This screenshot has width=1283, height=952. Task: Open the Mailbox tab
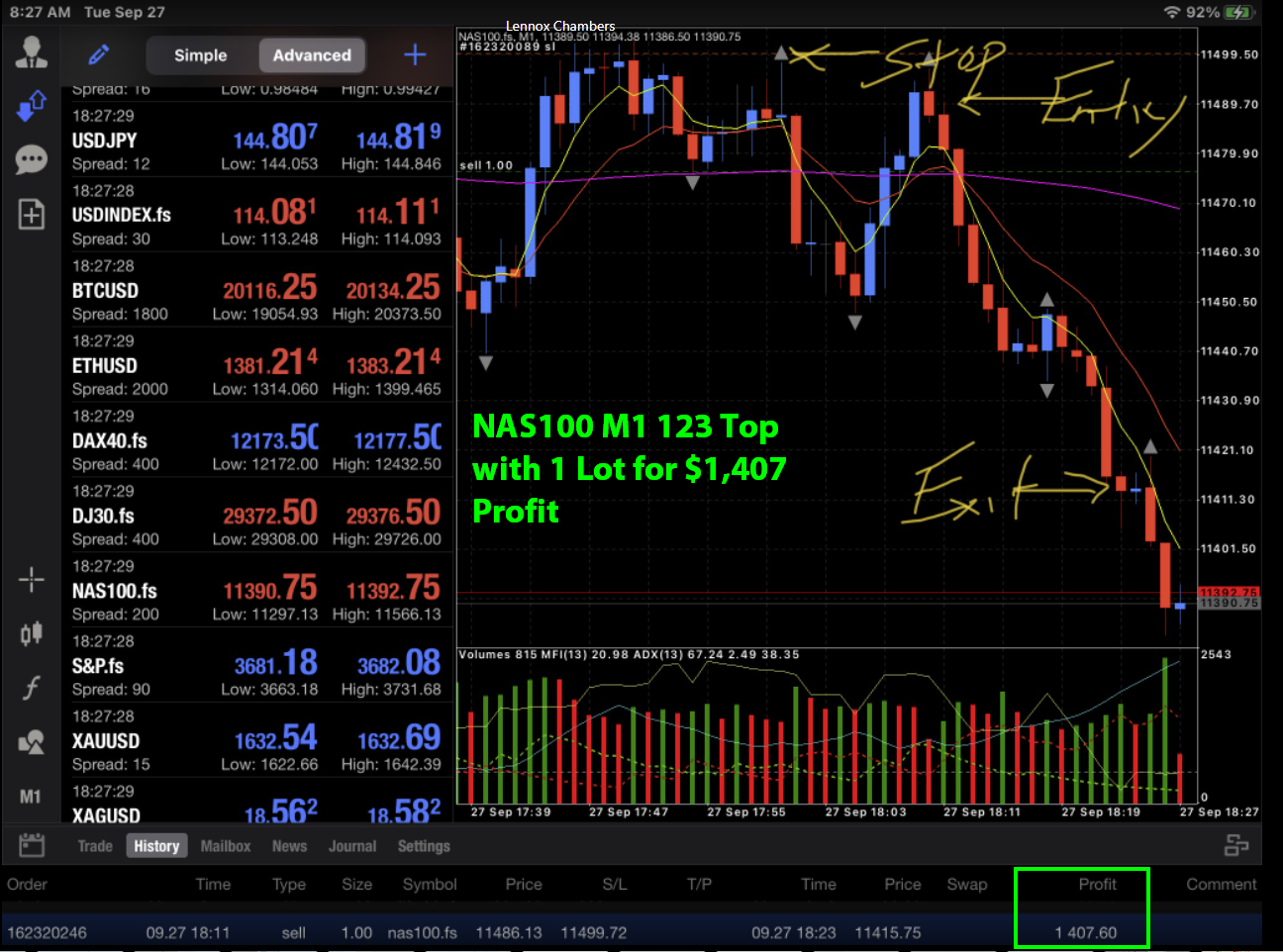[226, 846]
